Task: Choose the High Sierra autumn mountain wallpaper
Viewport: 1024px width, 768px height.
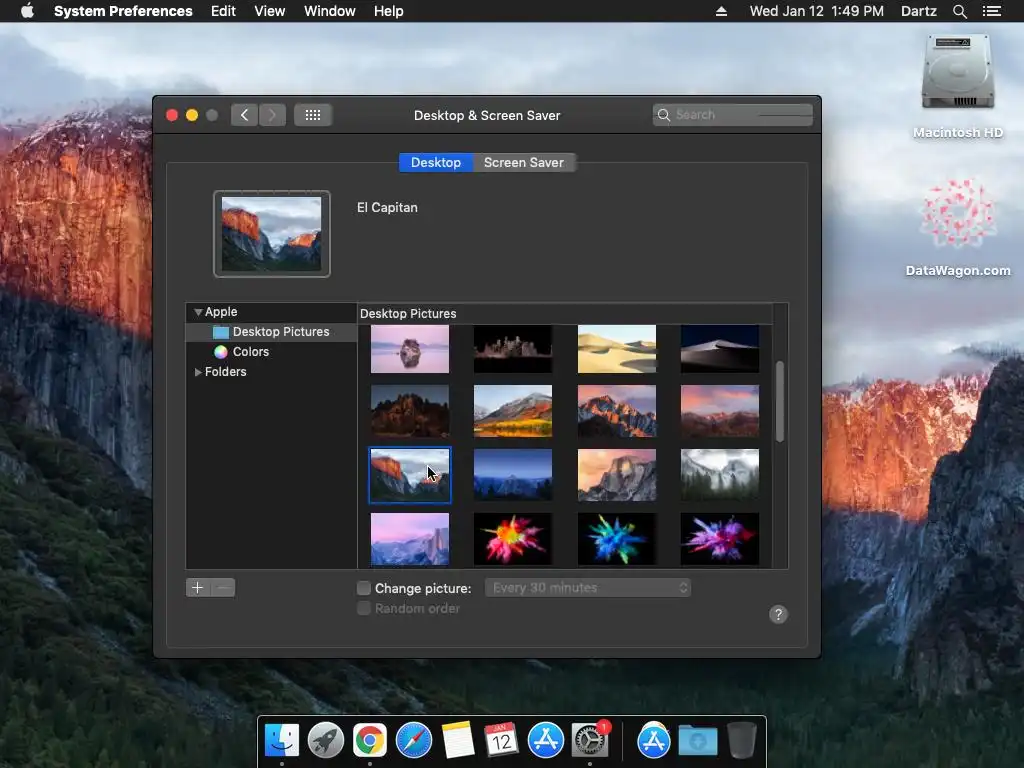Action: pyautogui.click(x=513, y=411)
